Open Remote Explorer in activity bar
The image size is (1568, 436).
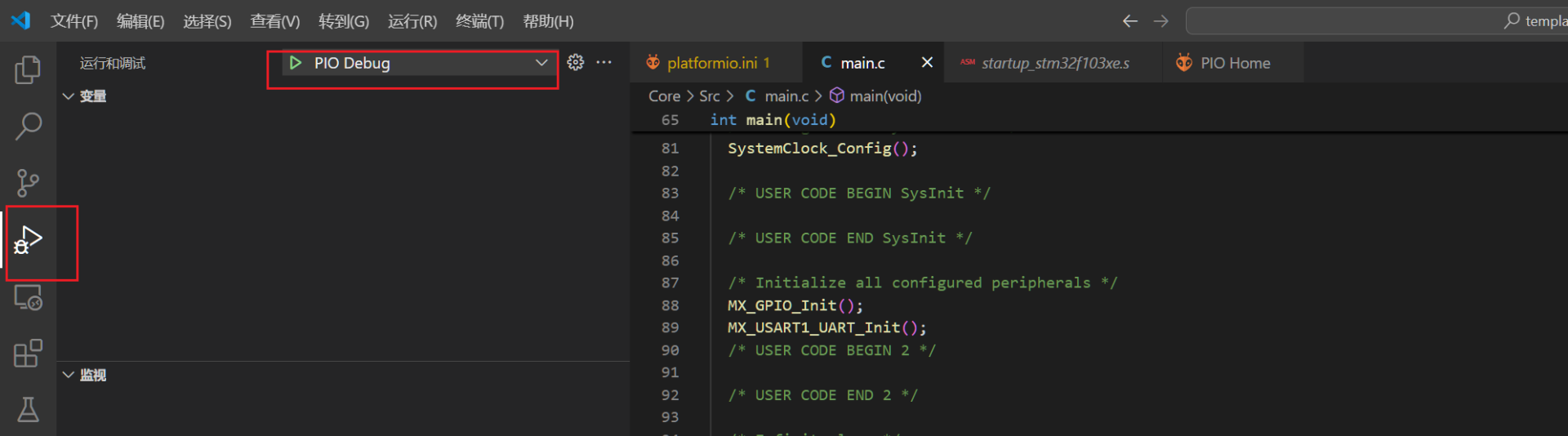[x=28, y=298]
